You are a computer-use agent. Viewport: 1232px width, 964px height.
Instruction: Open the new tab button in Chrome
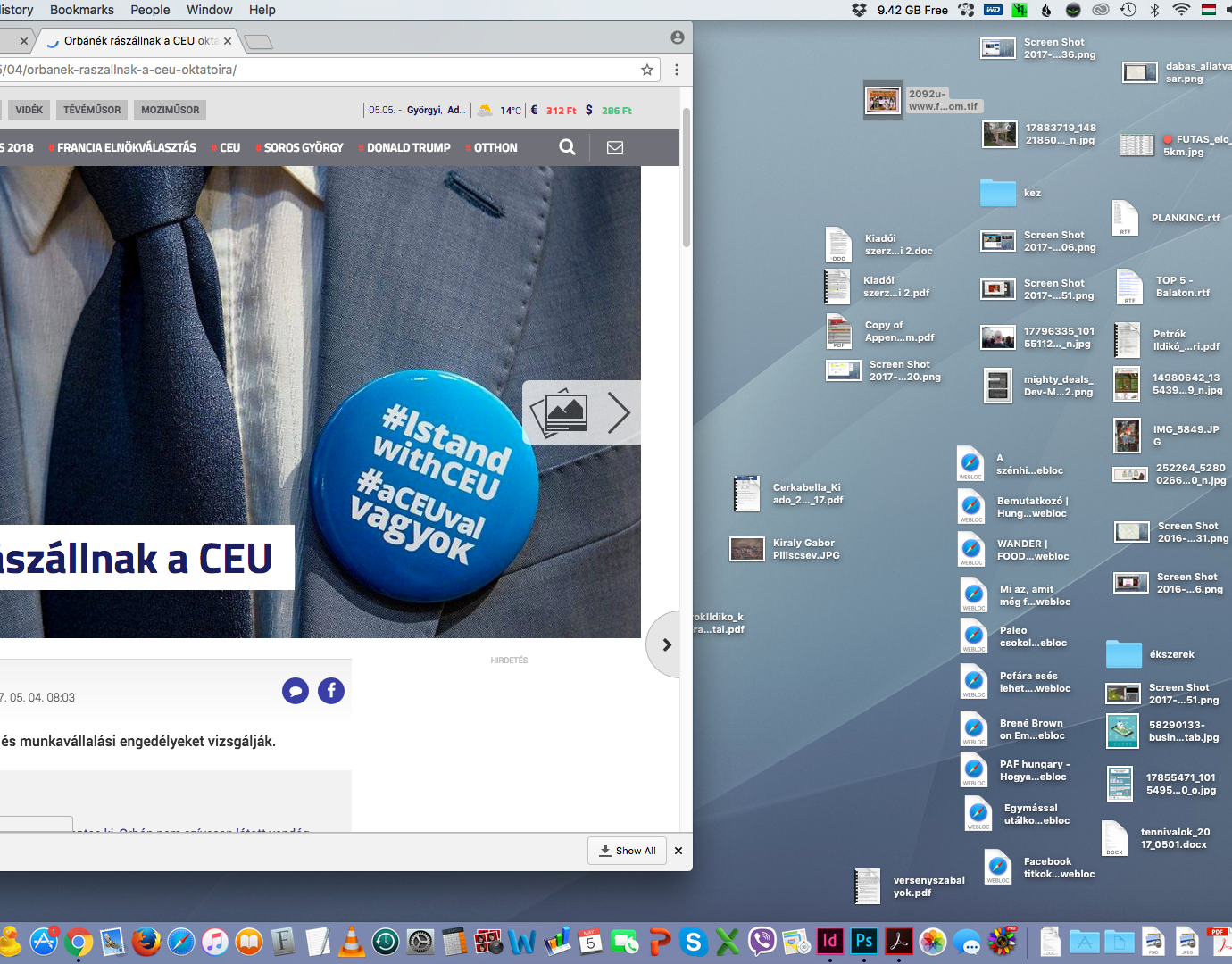click(258, 42)
